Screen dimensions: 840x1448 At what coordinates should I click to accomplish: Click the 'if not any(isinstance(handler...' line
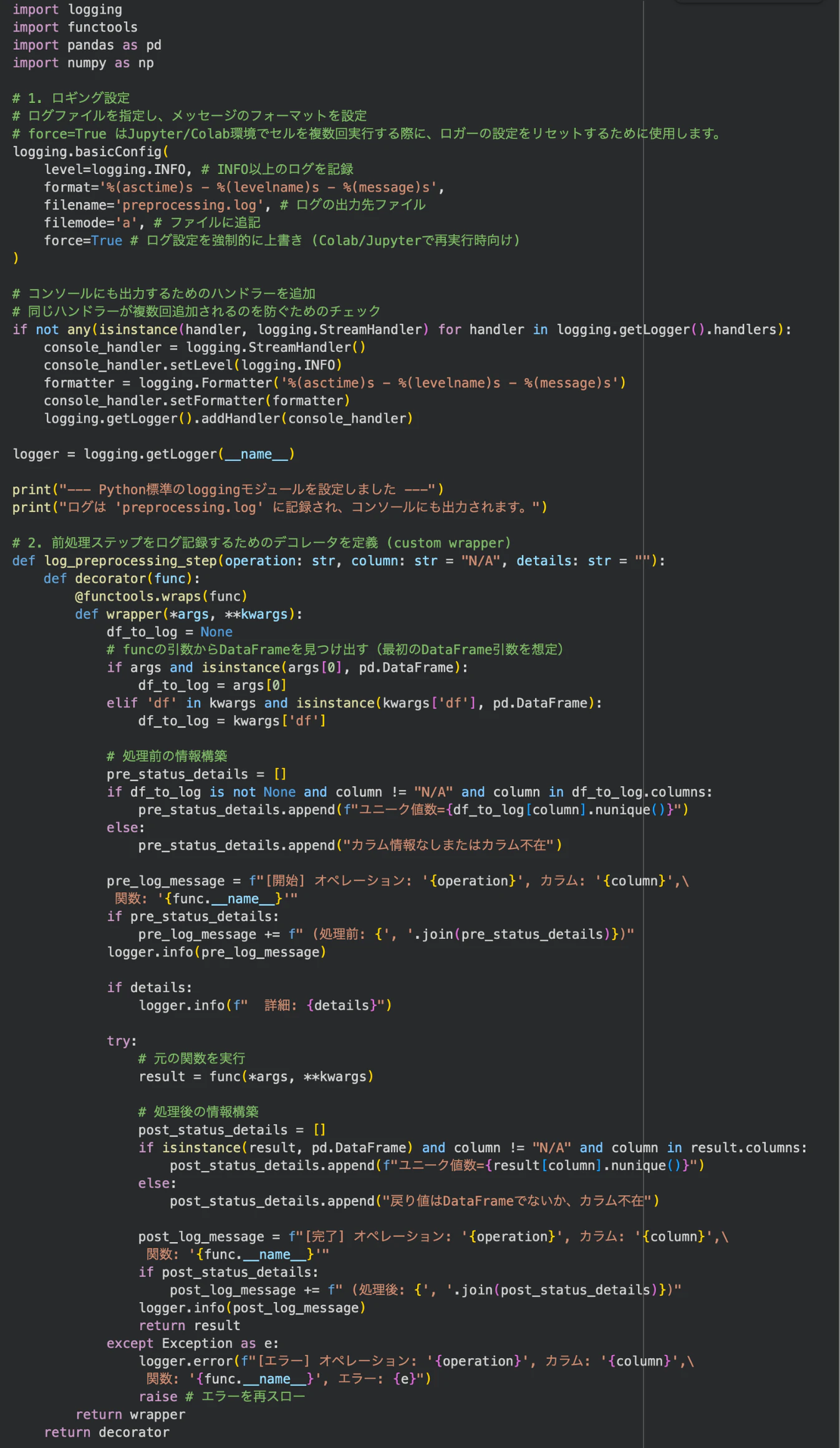click(x=402, y=329)
